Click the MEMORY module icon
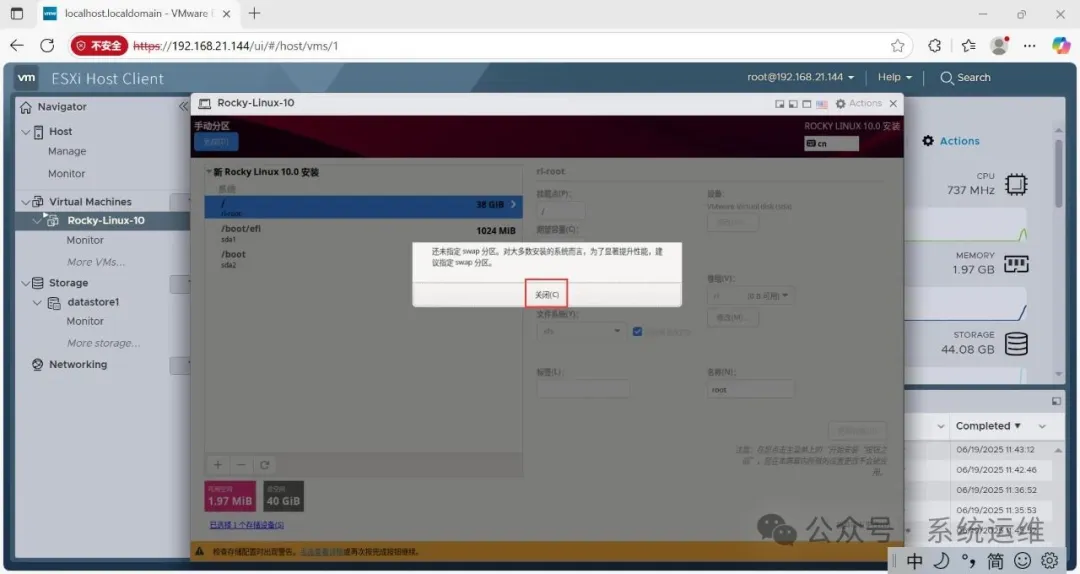The height and width of the screenshot is (574, 1080). pyautogui.click(x=1016, y=264)
